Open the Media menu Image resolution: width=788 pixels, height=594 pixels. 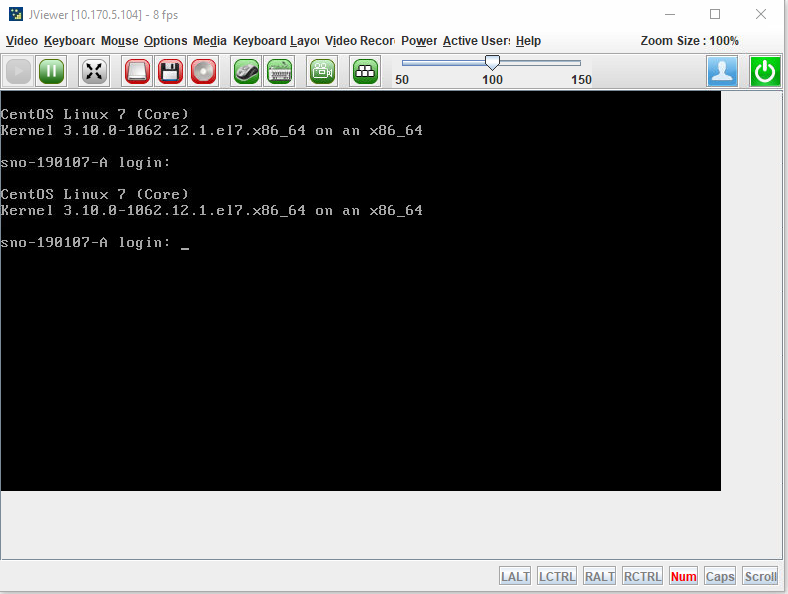(x=210, y=41)
